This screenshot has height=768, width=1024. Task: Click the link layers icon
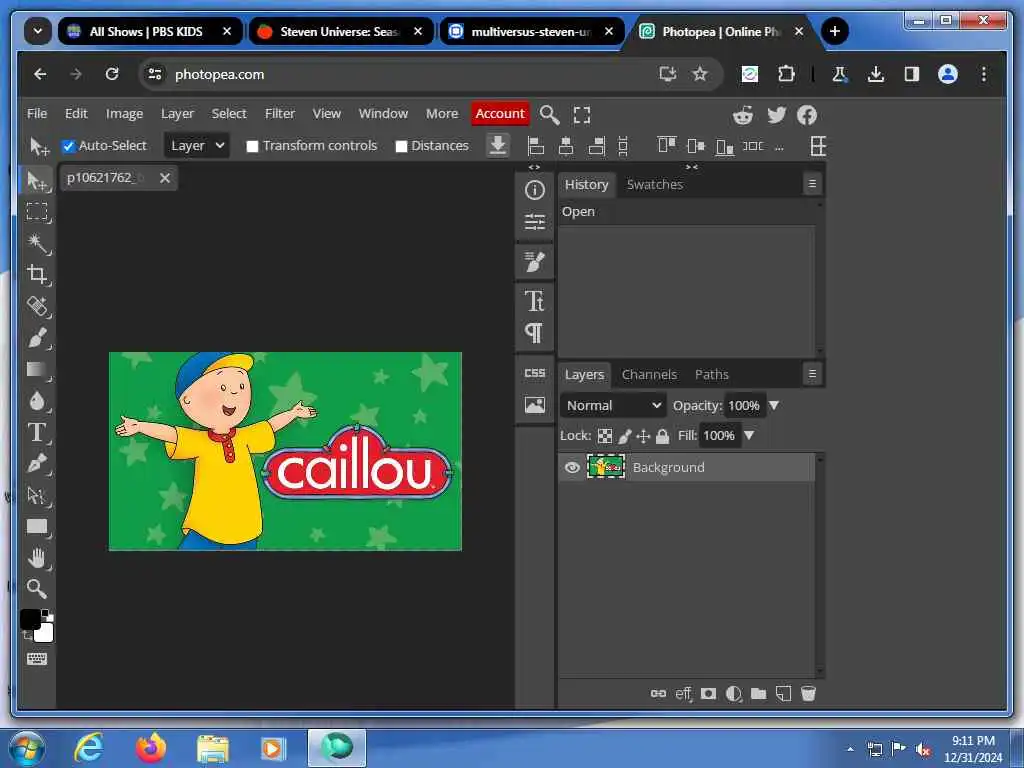click(658, 694)
